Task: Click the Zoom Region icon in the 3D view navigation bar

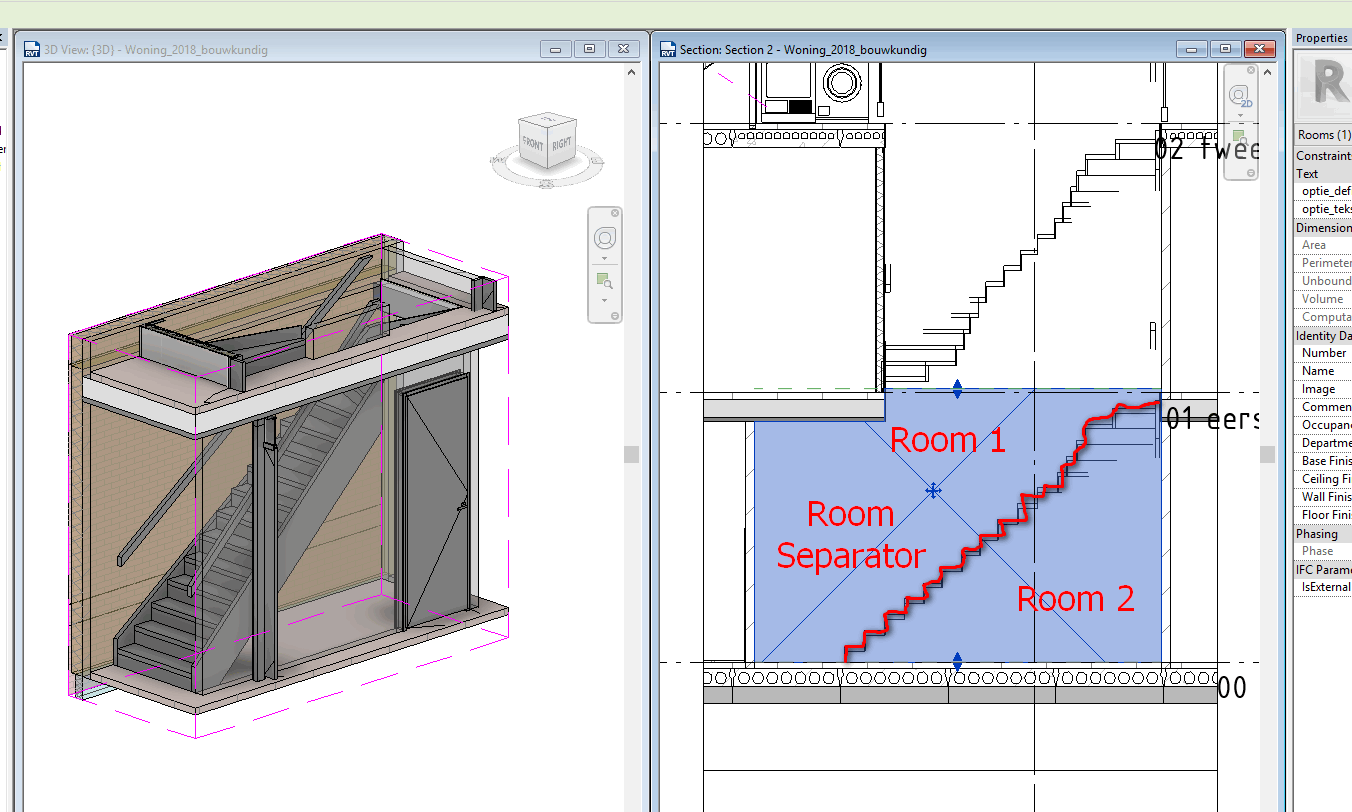Action: coord(603,281)
